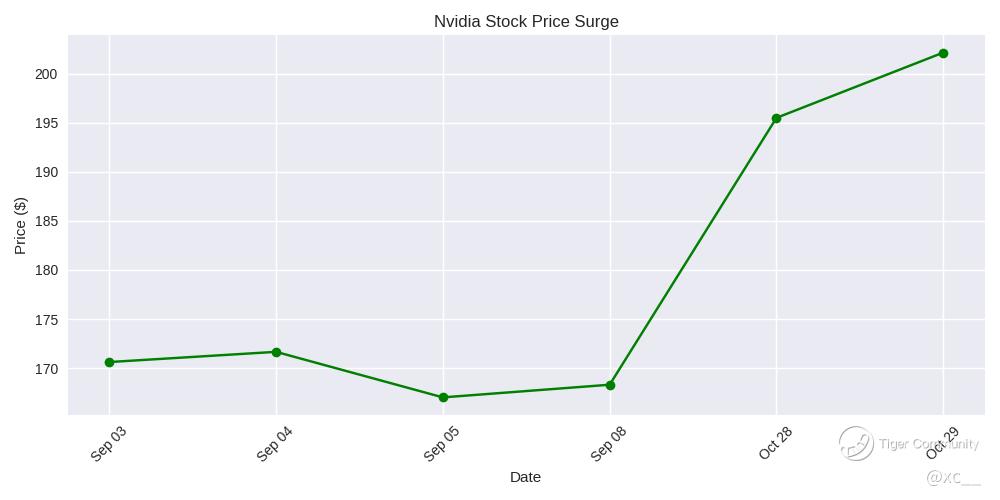Screen dimensions: 1000x500
Task: Select the 170 y-axis tick label
Action: tap(47, 369)
